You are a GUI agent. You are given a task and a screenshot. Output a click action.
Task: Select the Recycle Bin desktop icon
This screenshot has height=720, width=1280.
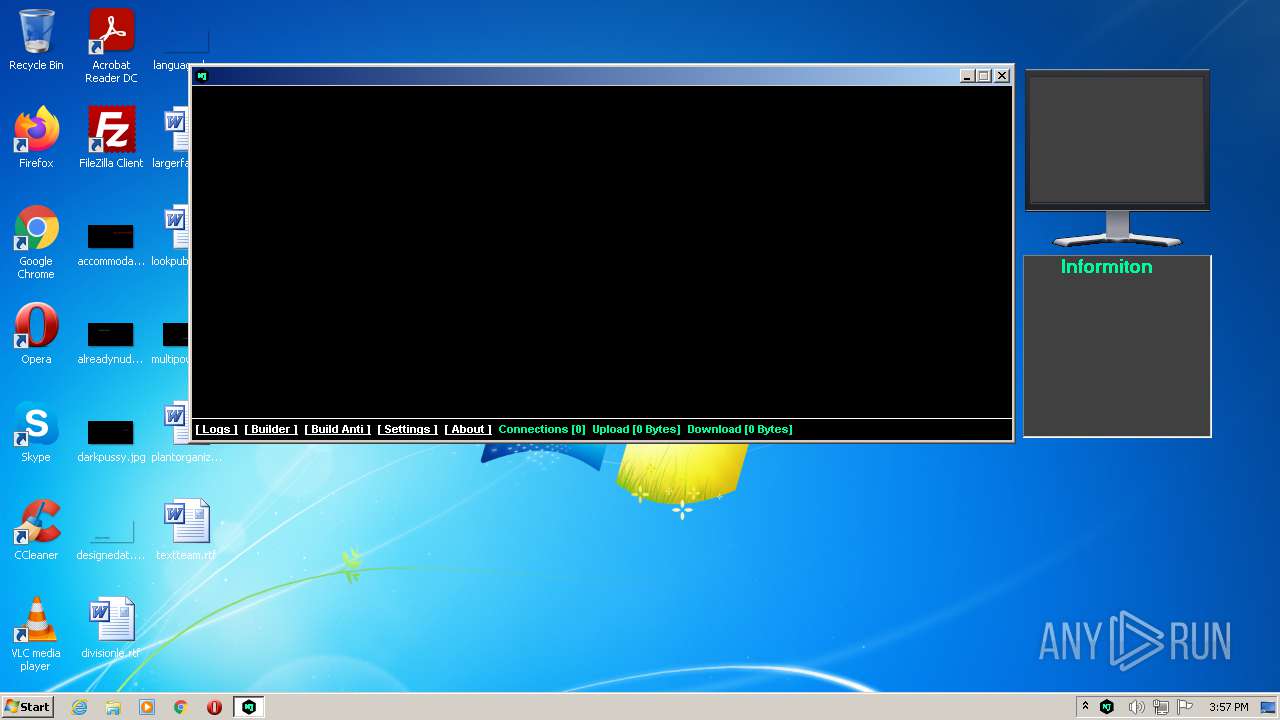coord(36,40)
